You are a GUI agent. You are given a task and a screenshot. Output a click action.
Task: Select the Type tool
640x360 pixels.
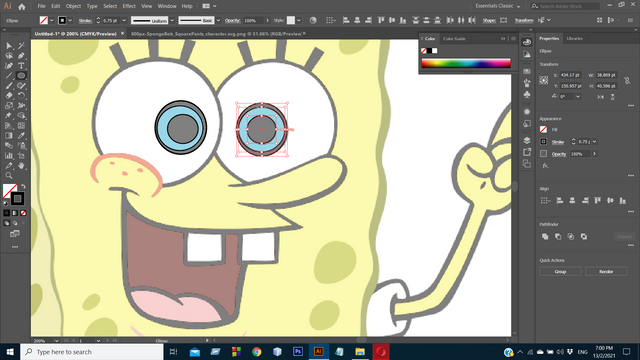coord(21,66)
